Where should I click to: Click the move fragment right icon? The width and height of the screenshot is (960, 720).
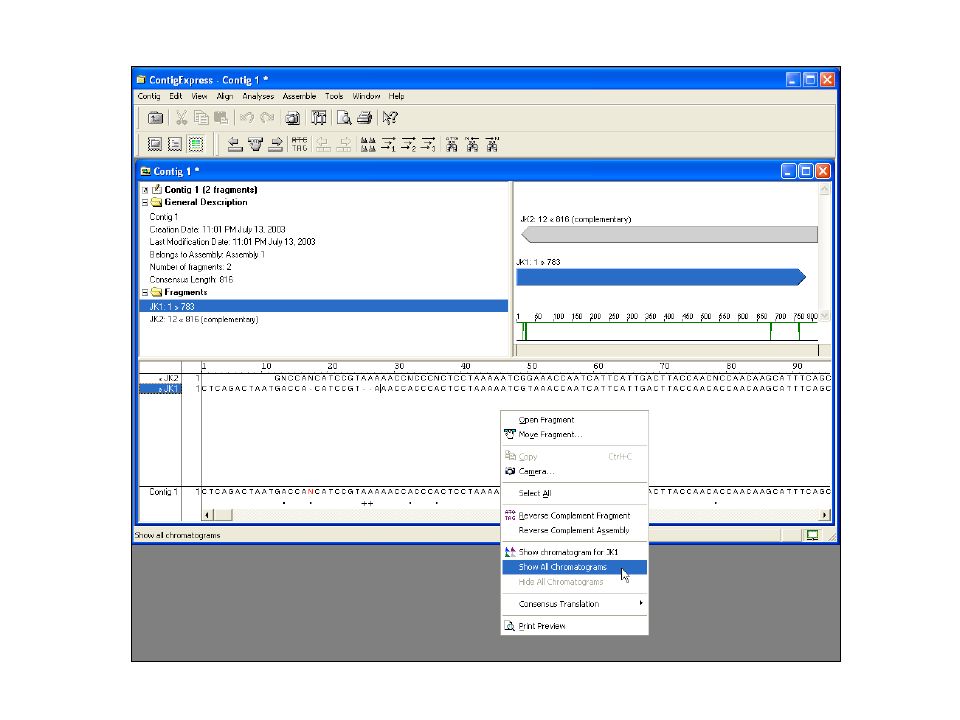pyautogui.click(x=276, y=144)
